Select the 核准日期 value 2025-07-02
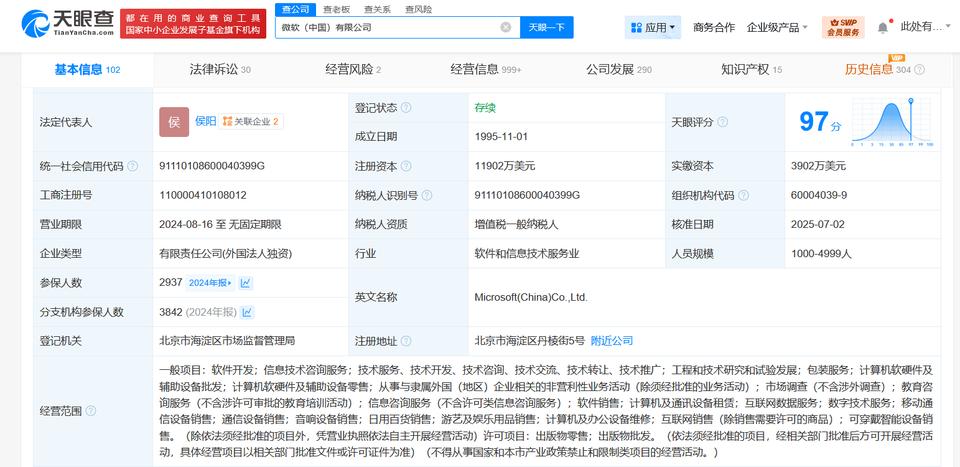 click(x=818, y=225)
